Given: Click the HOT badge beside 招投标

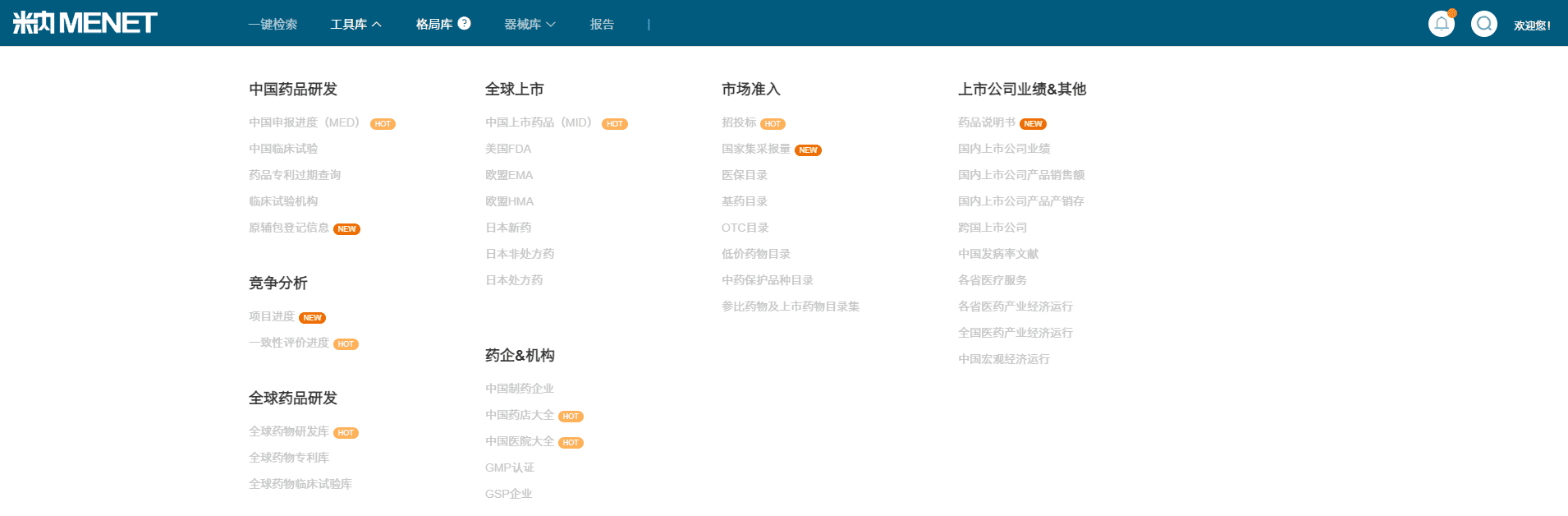Looking at the screenshot, I should tap(773, 124).
